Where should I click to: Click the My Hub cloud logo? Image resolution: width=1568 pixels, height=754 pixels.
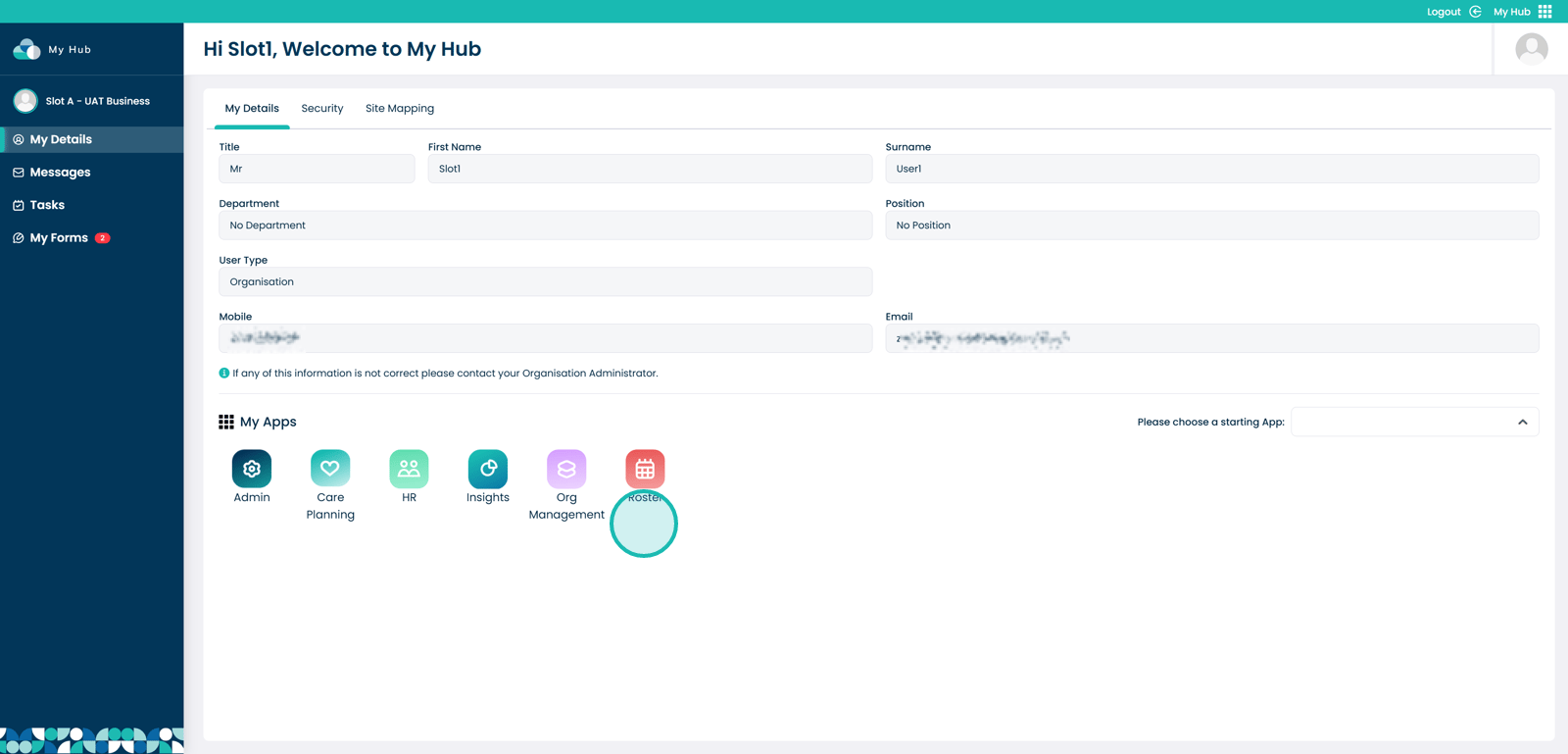click(x=26, y=49)
